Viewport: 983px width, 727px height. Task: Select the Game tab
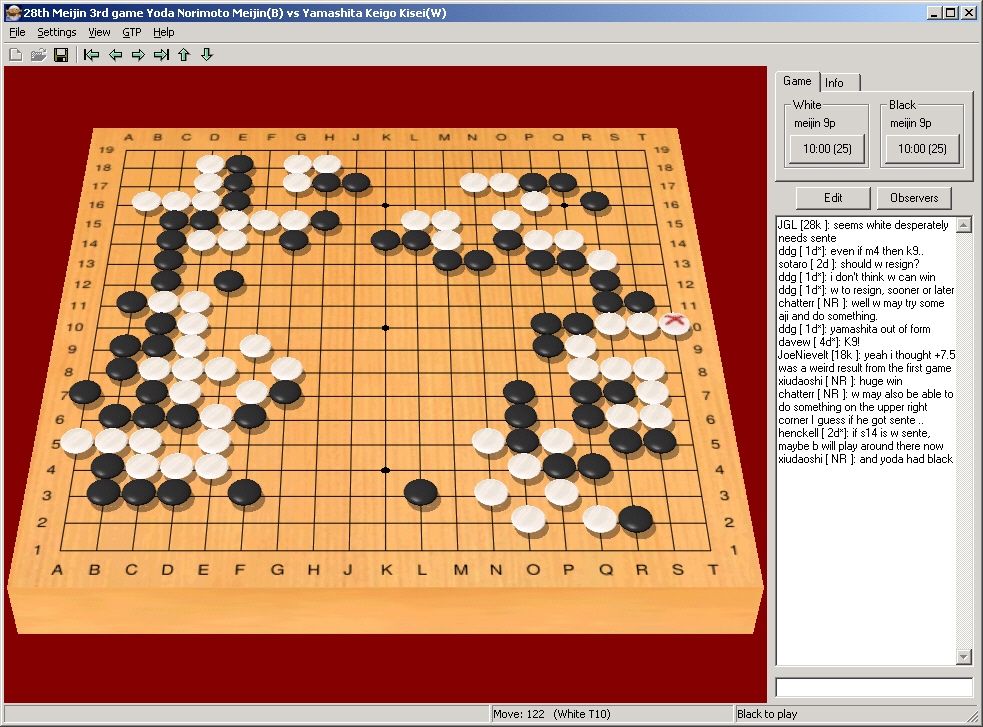[797, 81]
